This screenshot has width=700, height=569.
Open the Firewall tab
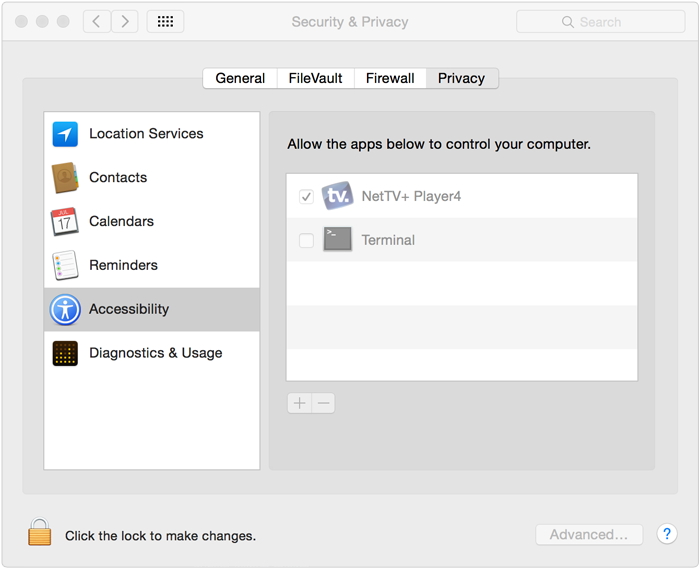tap(390, 79)
